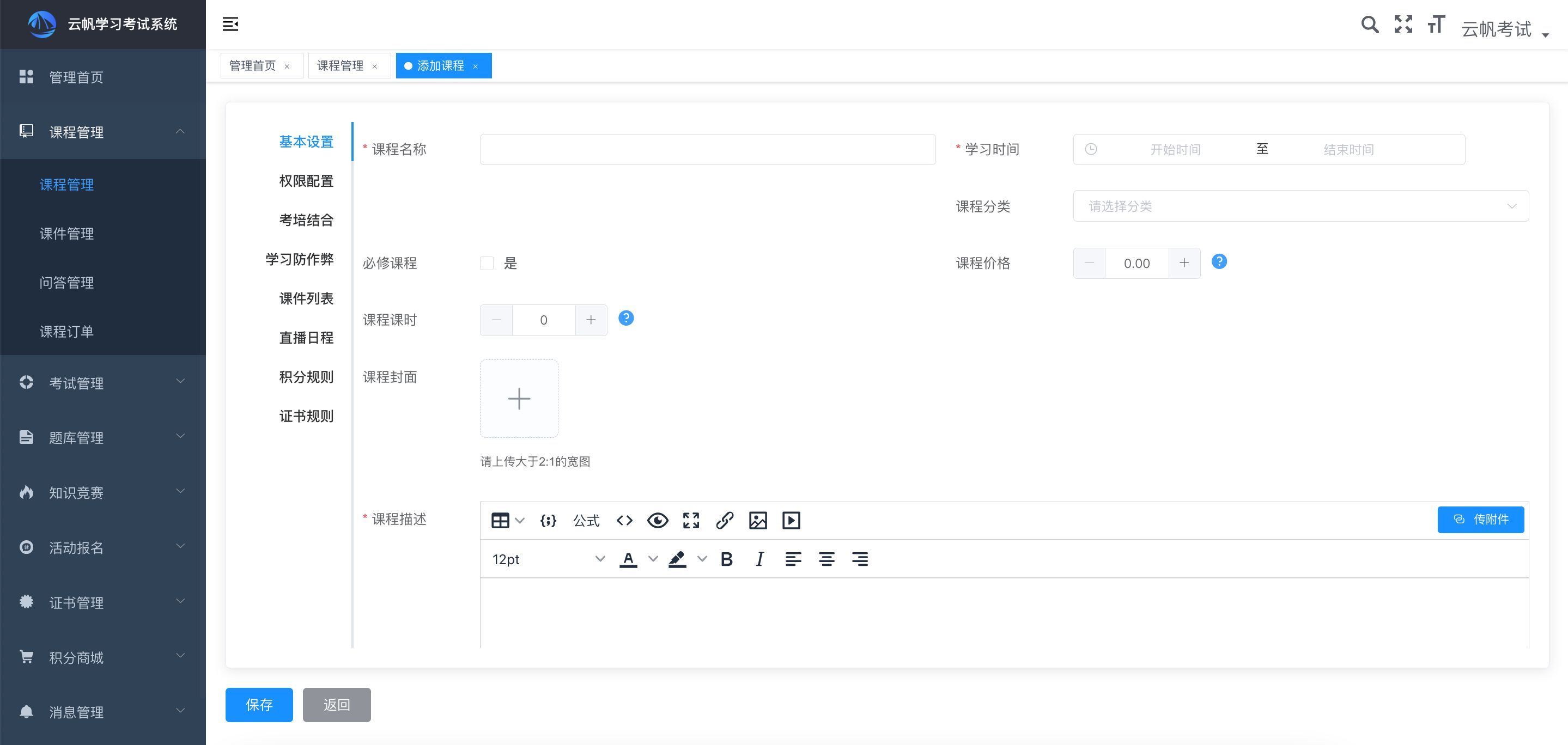The height and width of the screenshot is (745, 1568).
Task: Click the editor fullscreen icon
Action: (x=691, y=521)
